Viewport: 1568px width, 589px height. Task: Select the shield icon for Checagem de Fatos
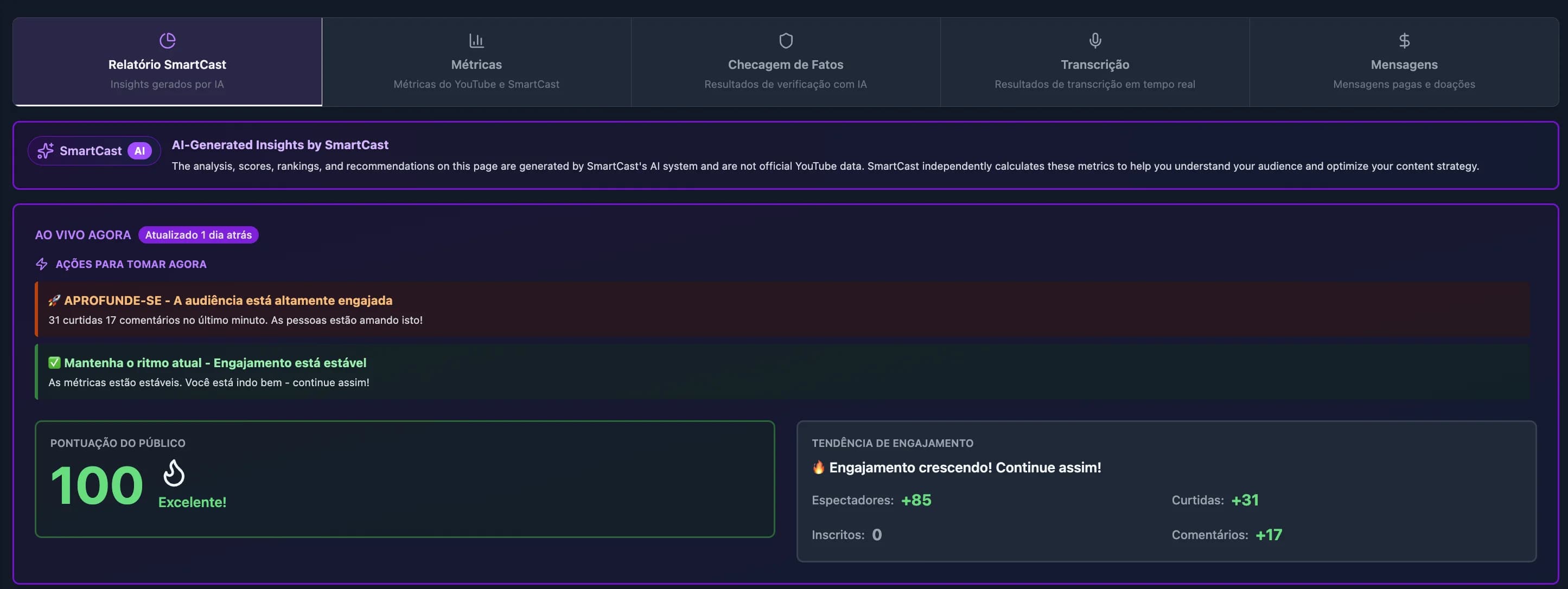(786, 40)
